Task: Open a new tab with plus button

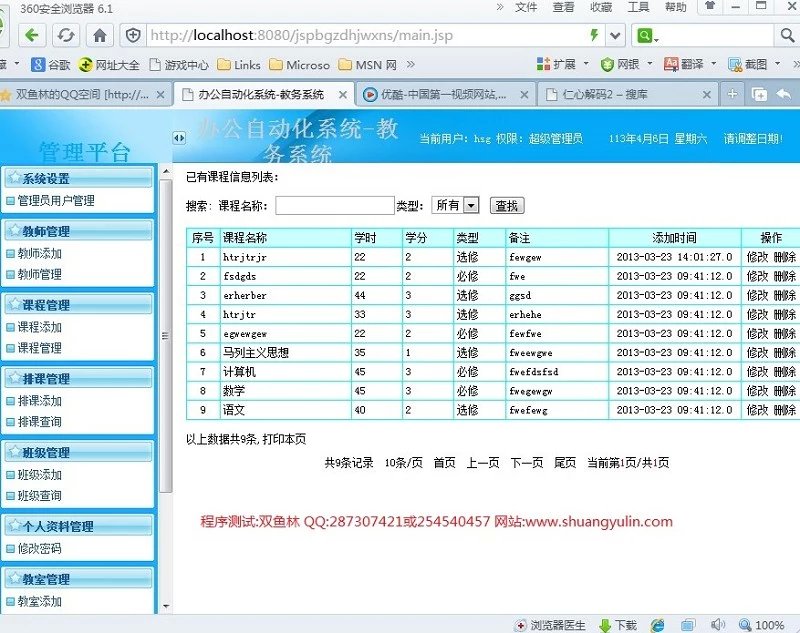Action: (732, 94)
